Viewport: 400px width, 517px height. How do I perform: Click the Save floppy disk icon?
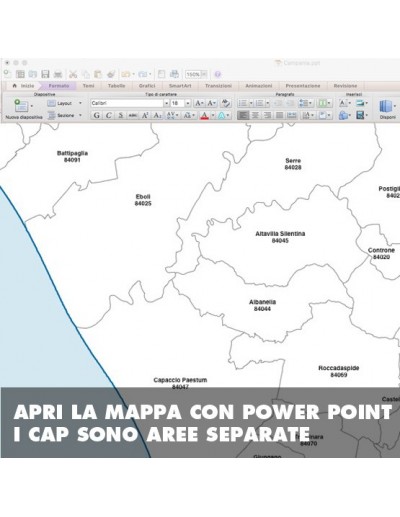click(45, 74)
